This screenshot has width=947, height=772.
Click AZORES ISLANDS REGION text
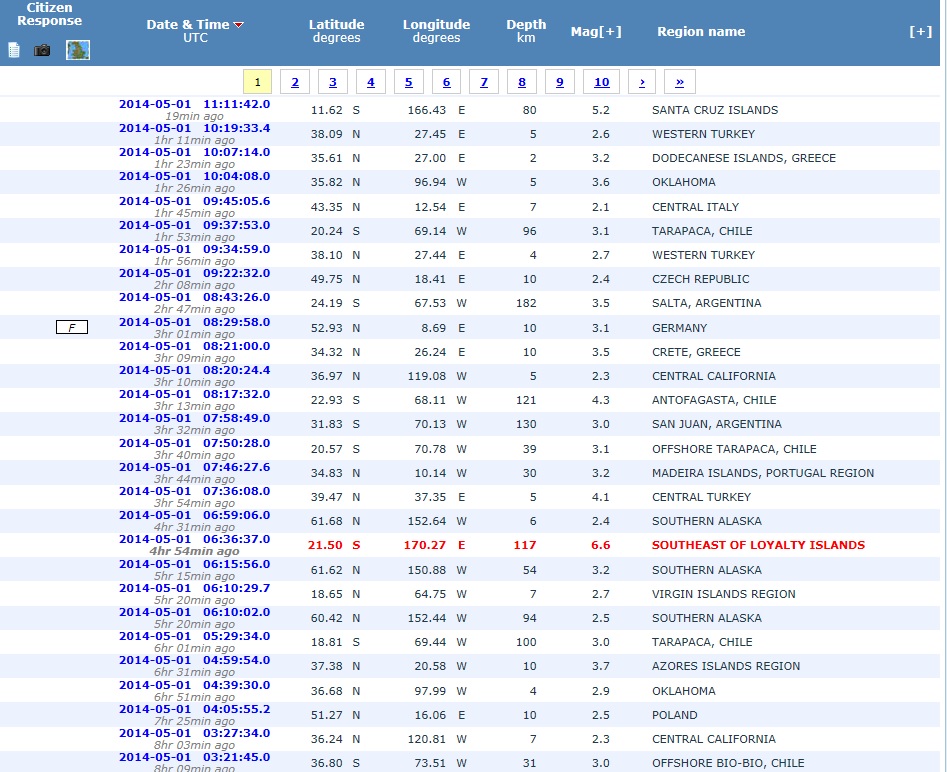[726, 666]
